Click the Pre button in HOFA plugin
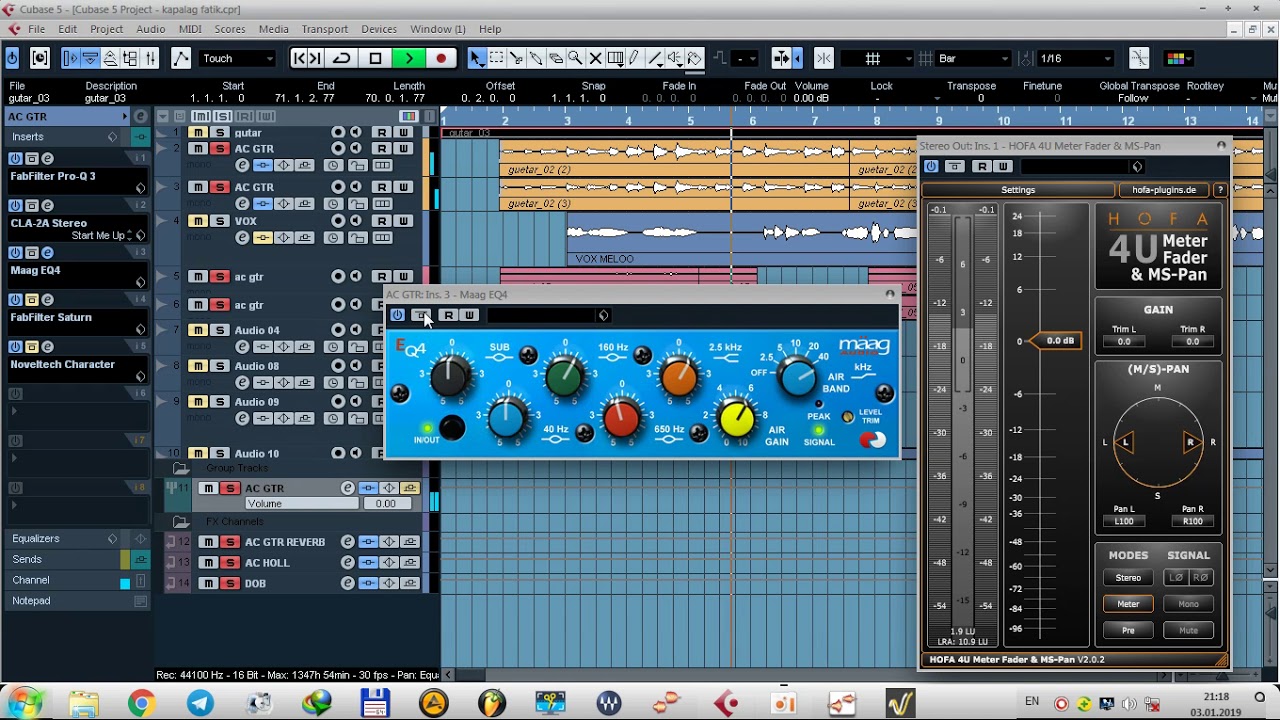This screenshot has width=1280, height=720. pyautogui.click(x=1128, y=631)
